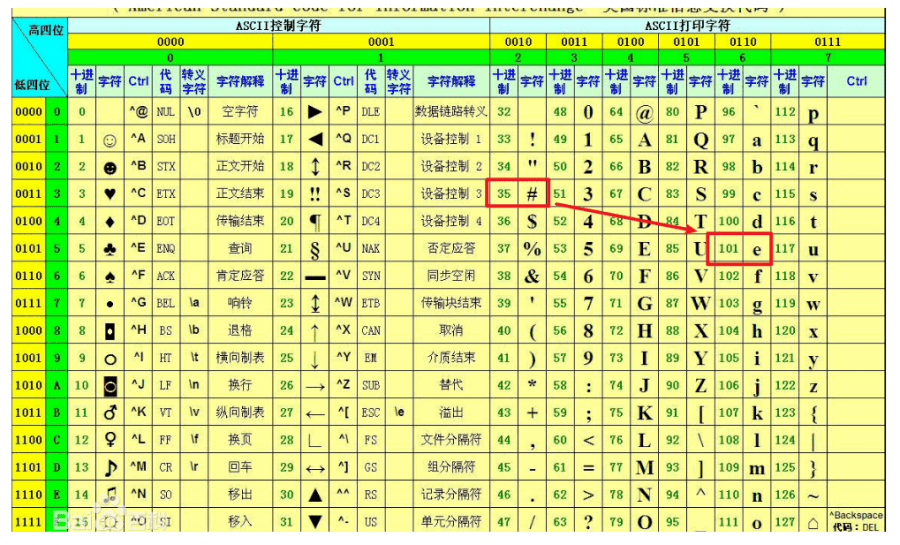Click the "回车" description cell
900x545 pixels.
[240, 467]
